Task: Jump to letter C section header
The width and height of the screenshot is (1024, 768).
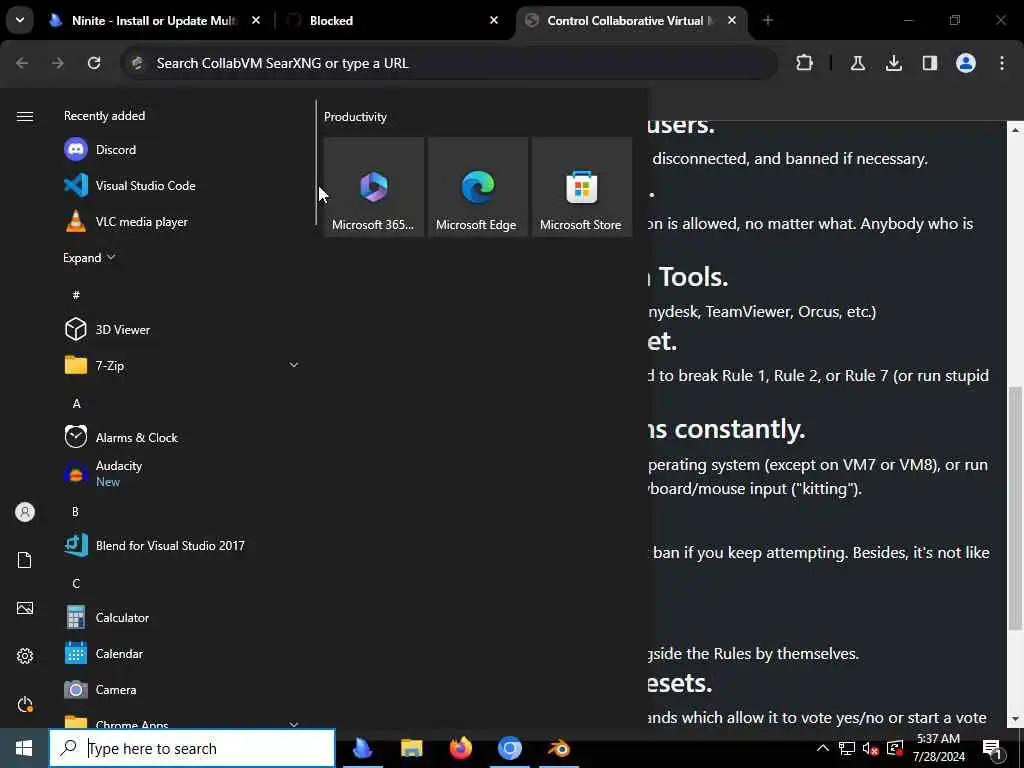Action: pyautogui.click(x=76, y=583)
